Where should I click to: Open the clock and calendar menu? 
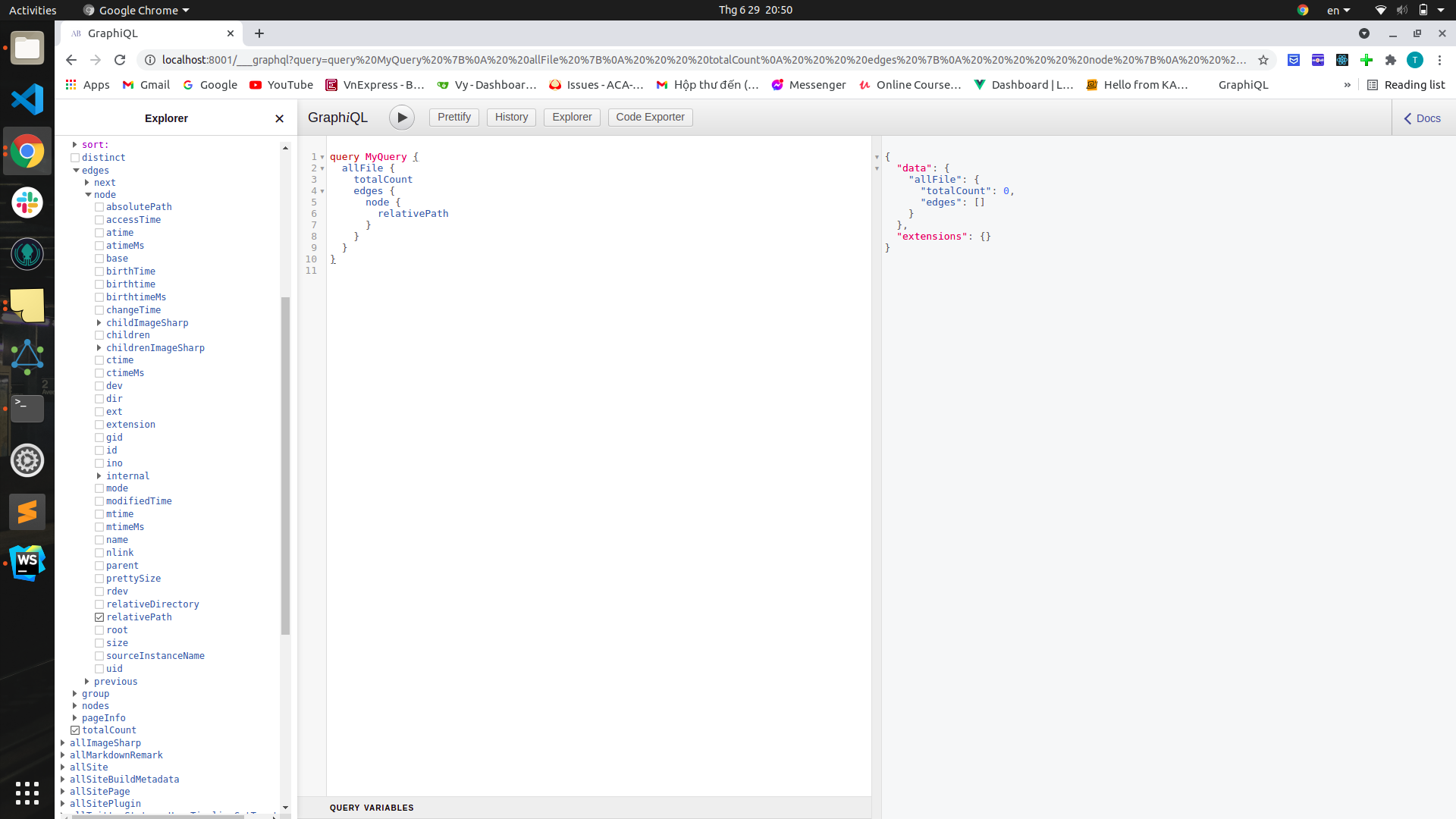point(755,10)
